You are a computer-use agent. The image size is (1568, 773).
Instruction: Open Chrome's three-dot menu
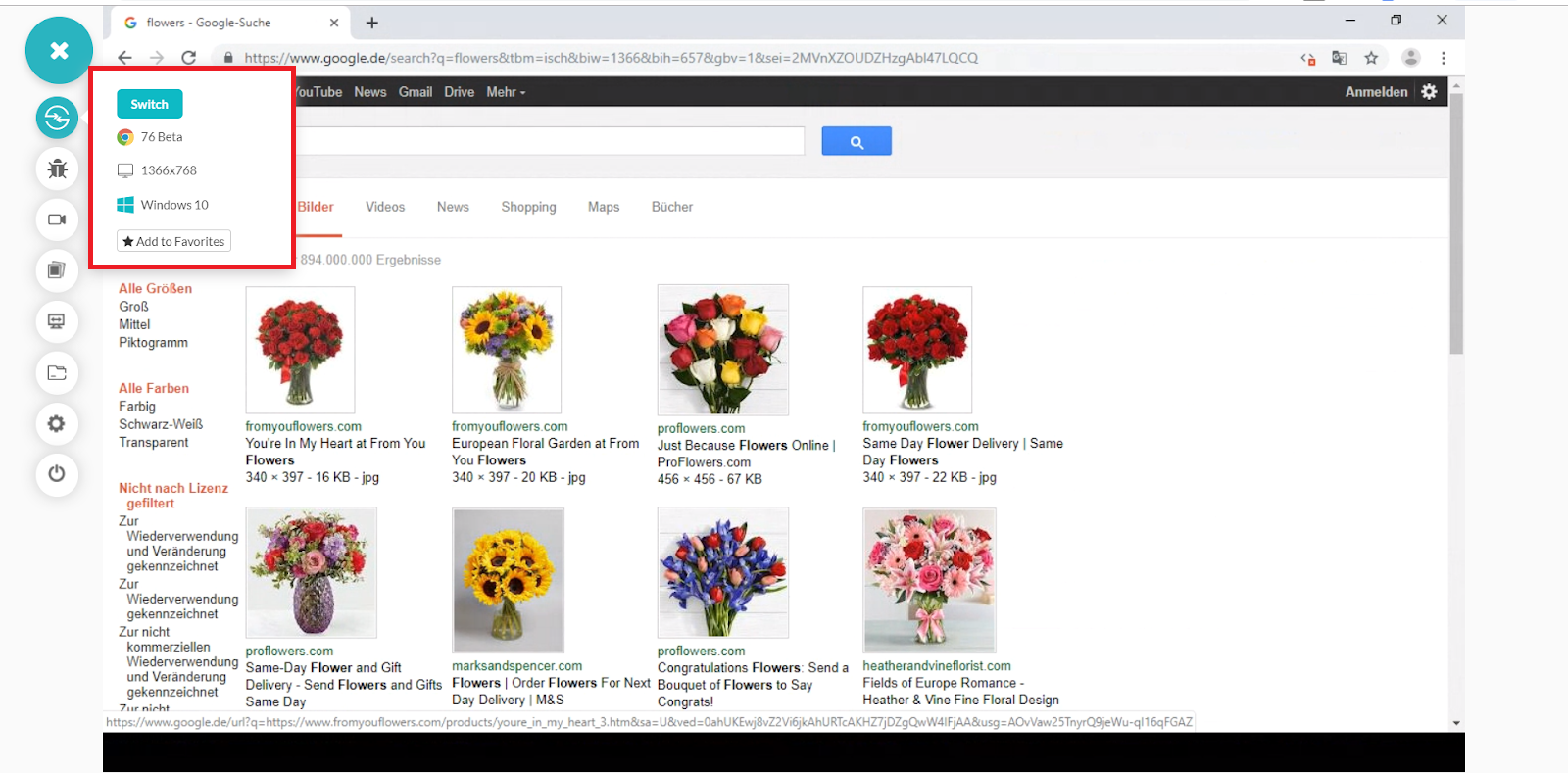point(1443,58)
